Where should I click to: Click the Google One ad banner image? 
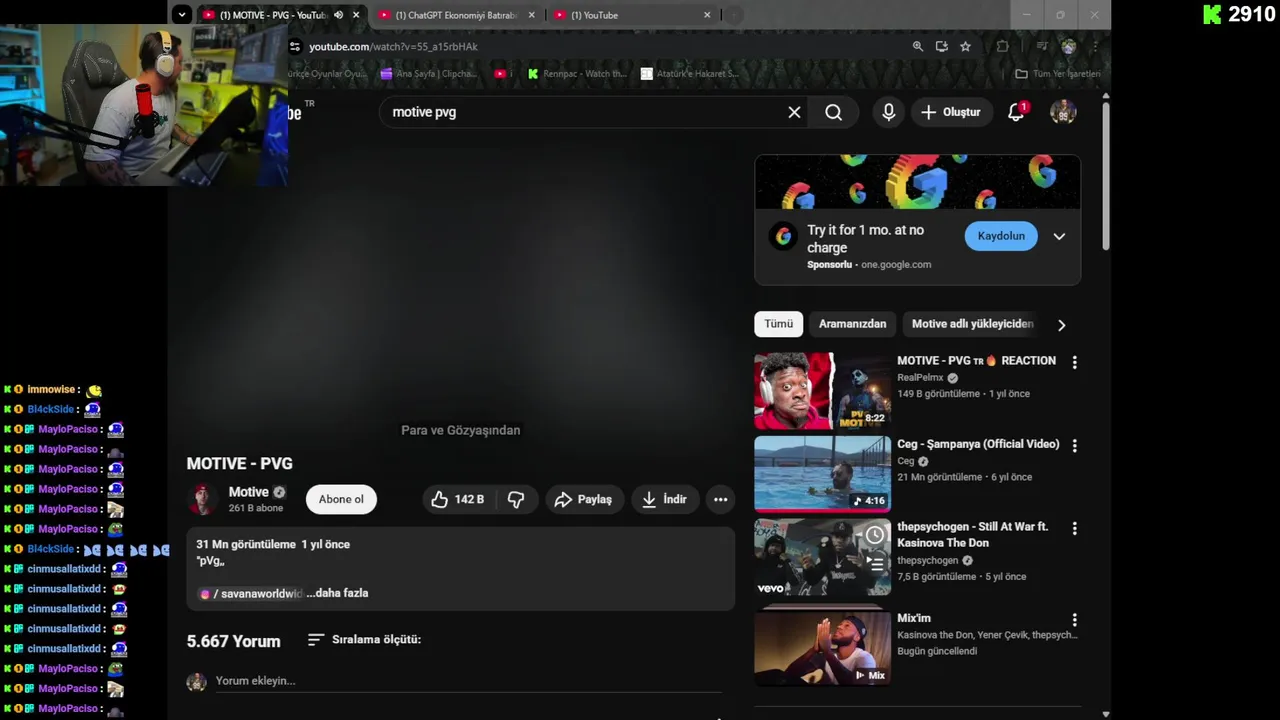coord(917,182)
